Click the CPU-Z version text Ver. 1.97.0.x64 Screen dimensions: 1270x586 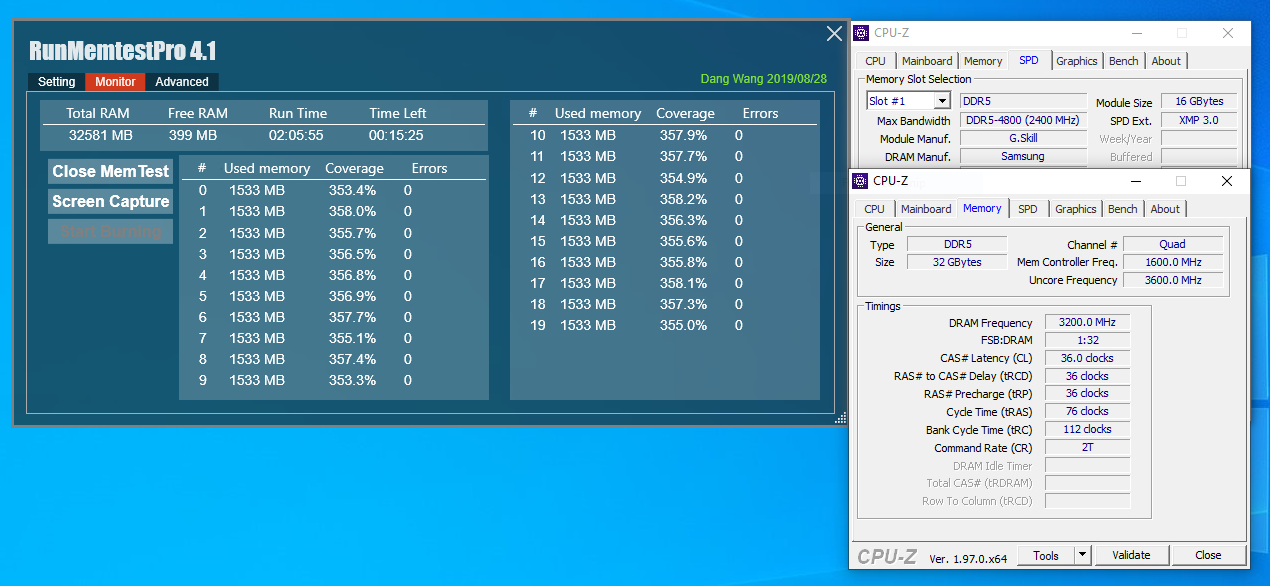pos(968,557)
